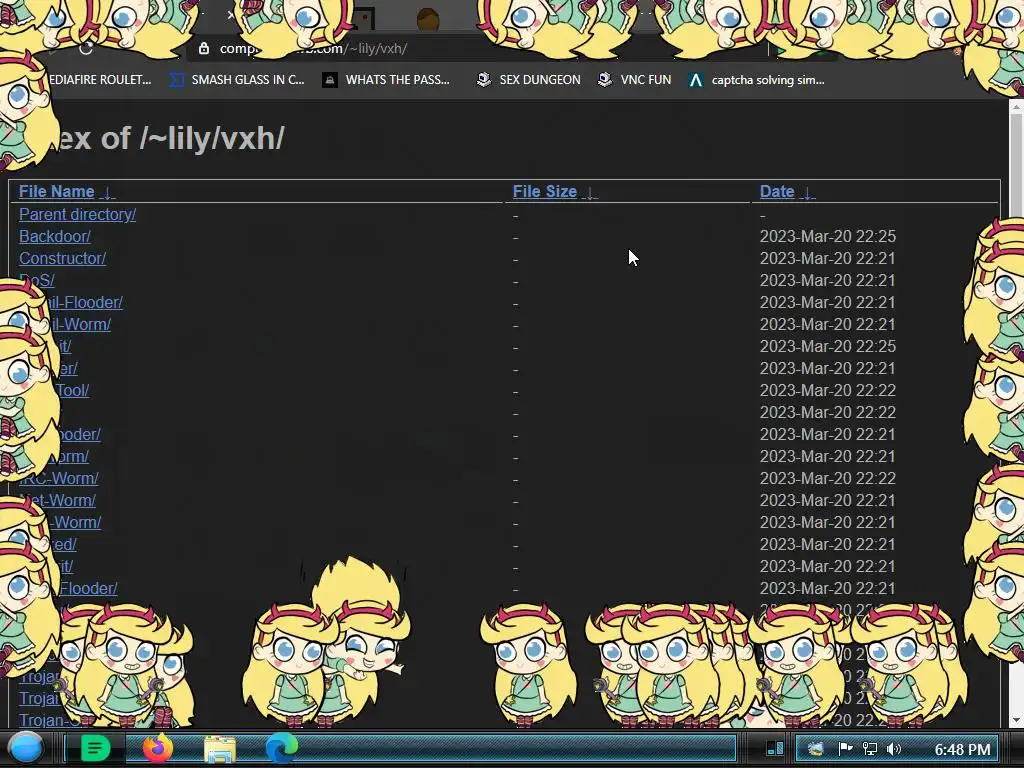
Task: Open the Windows Start orb
Action: pos(27,748)
